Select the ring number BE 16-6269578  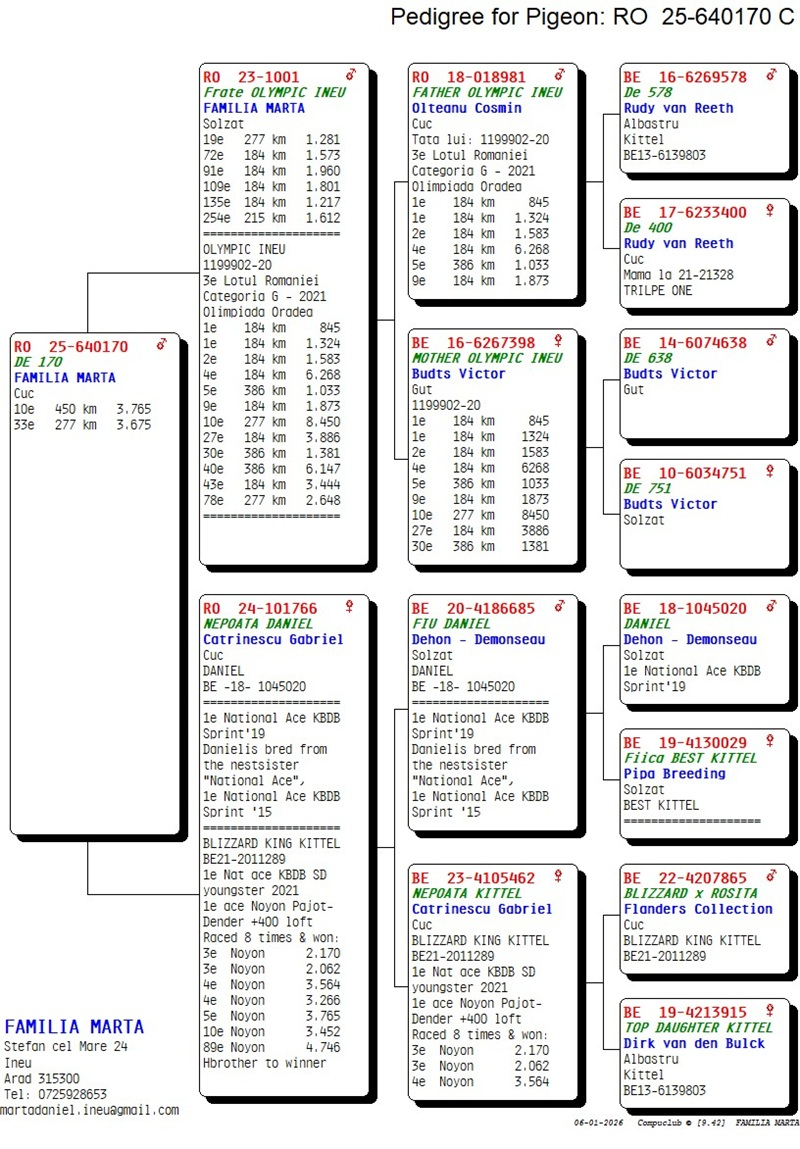pyautogui.click(x=685, y=77)
